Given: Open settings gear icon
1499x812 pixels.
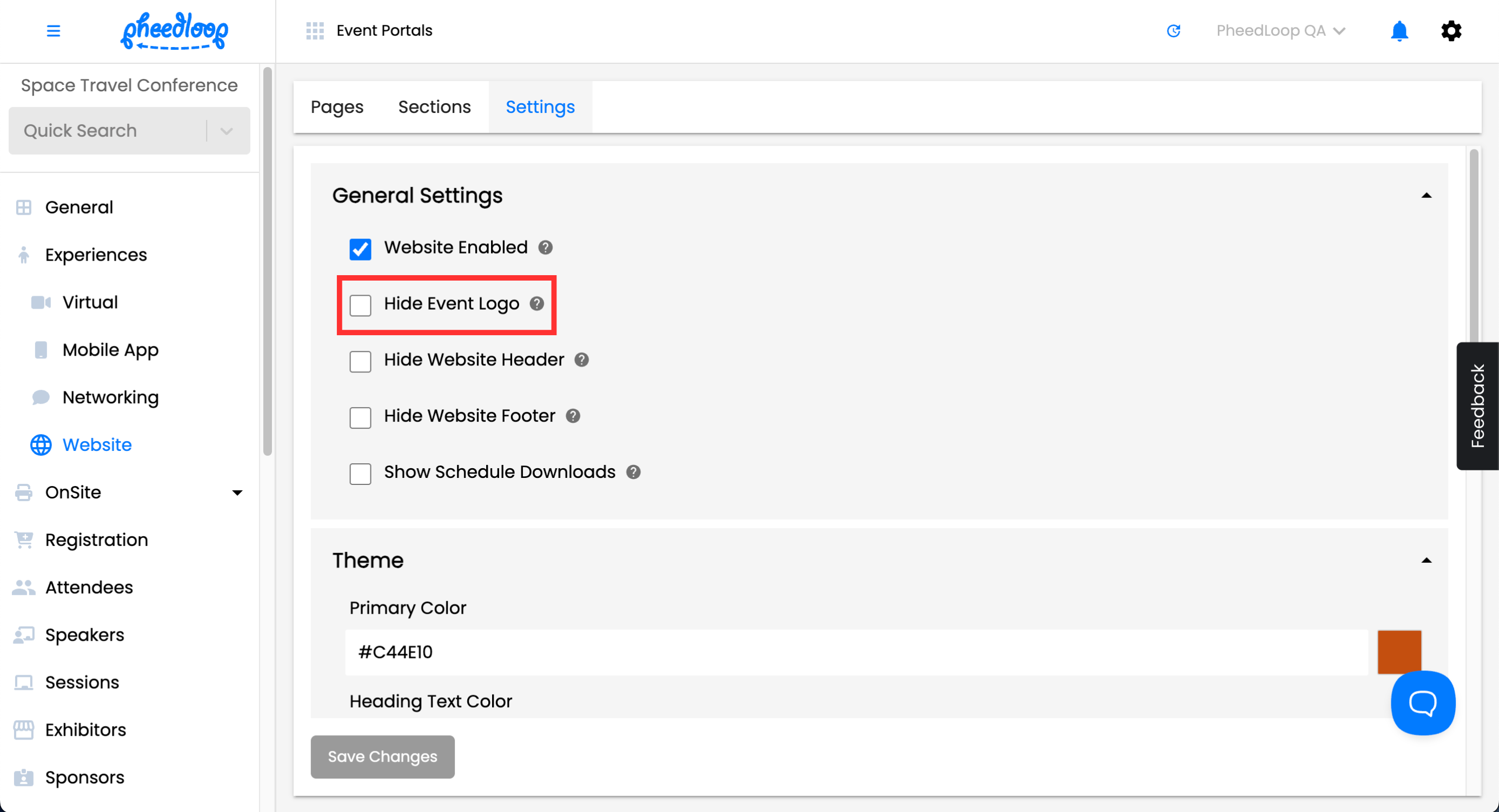Looking at the screenshot, I should (1451, 30).
